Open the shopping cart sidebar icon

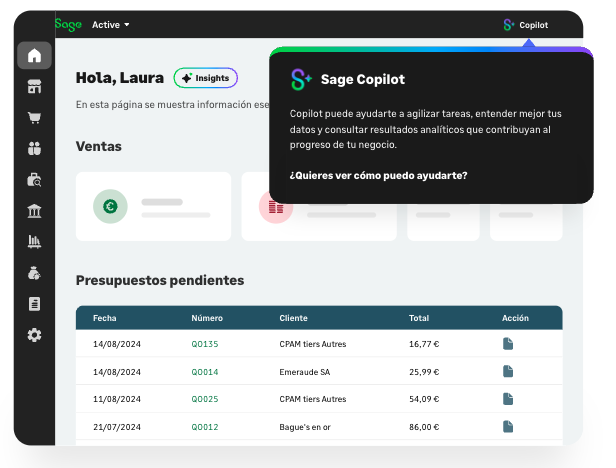pos(35,118)
